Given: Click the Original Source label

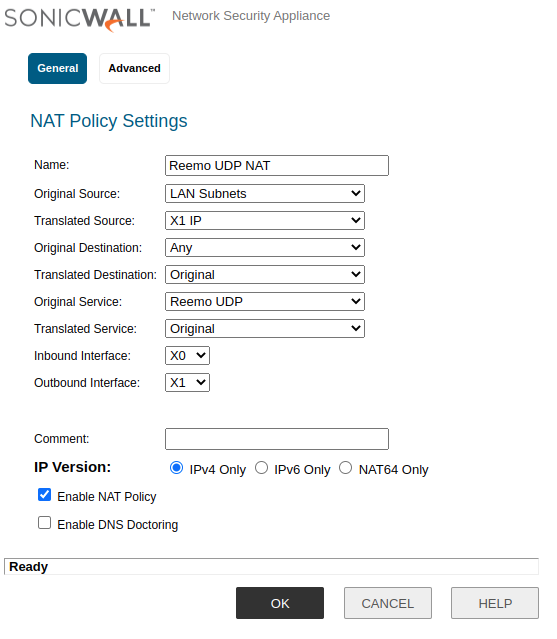Looking at the screenshot, I should [x=77, y=194].
